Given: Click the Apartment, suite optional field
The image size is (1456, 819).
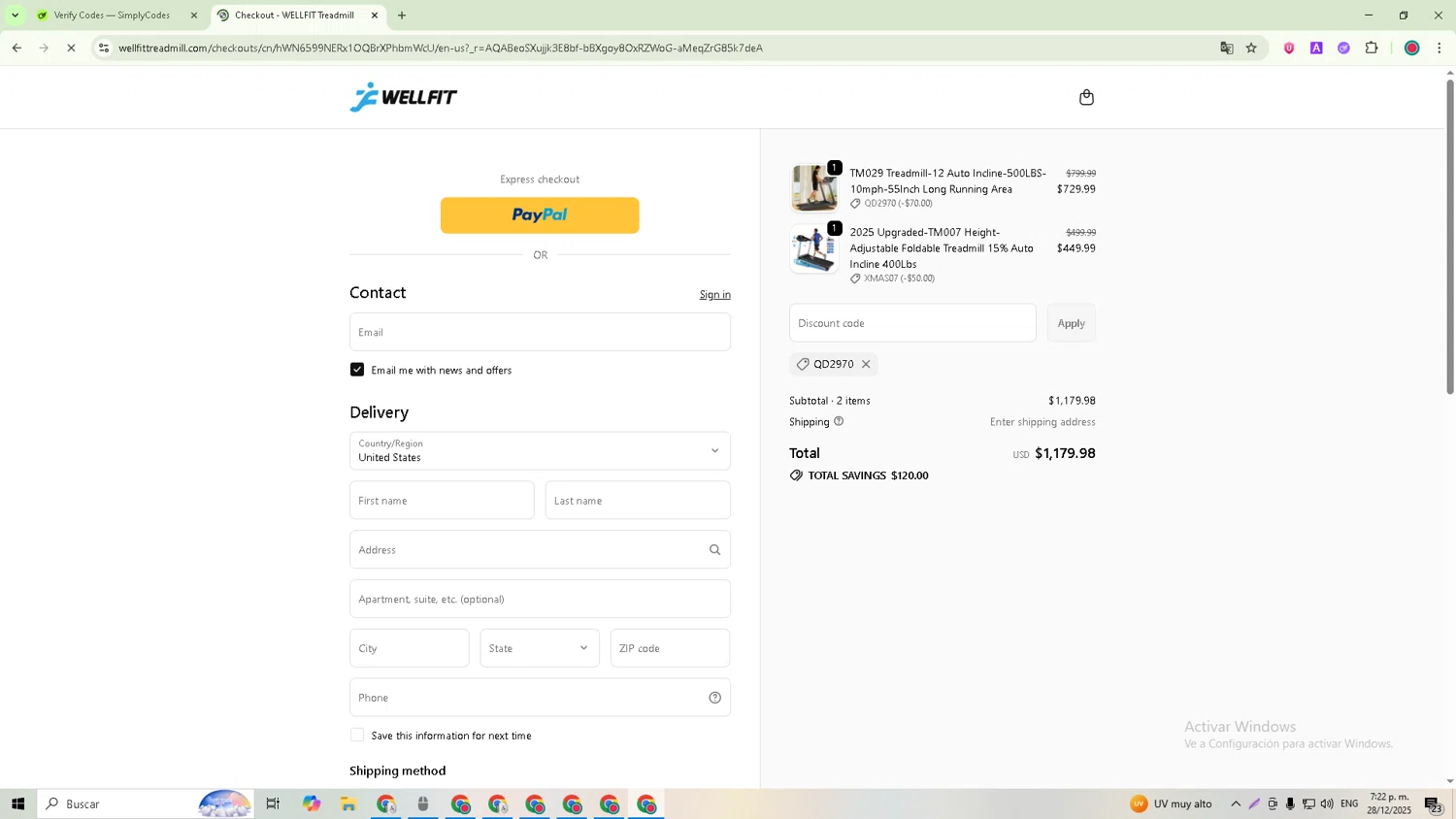Looking at the screenshot, I should (x=540, y=600).
